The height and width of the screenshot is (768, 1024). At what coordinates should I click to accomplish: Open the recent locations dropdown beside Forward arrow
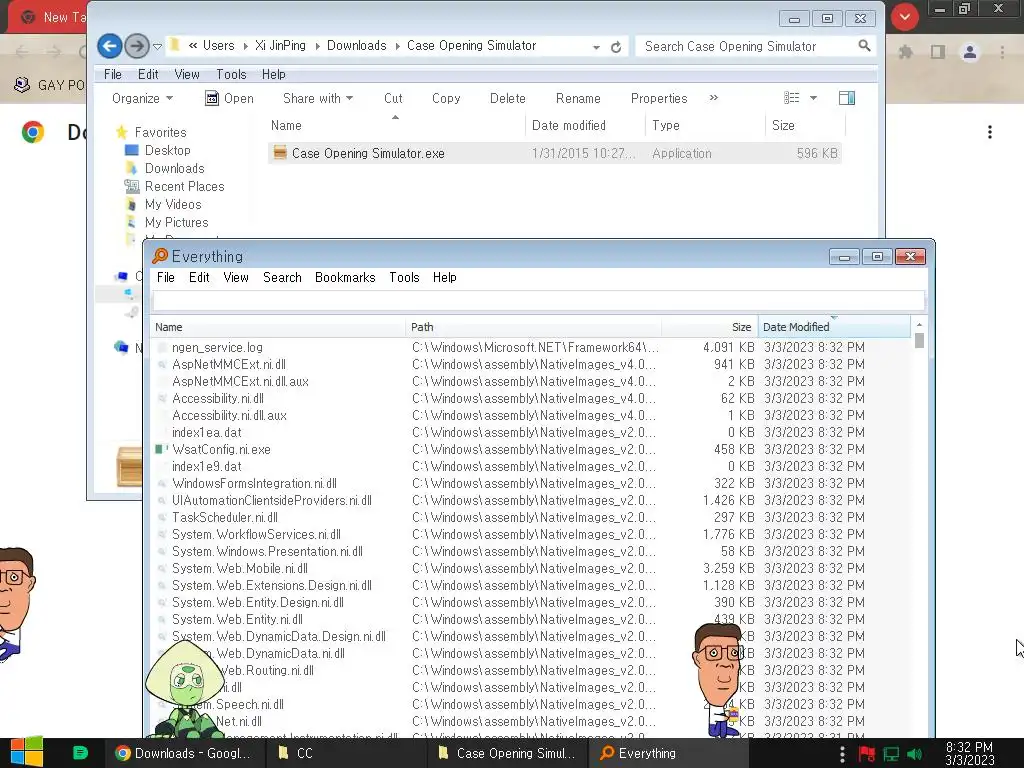[157, 46]
